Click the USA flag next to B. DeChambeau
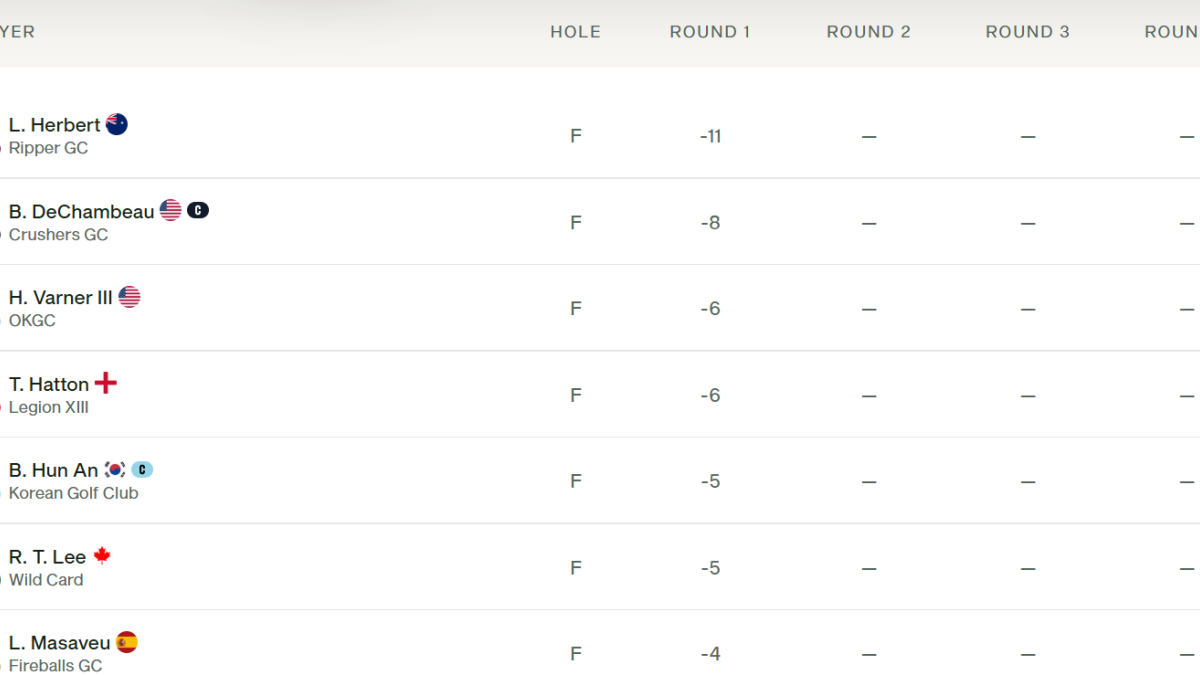The image size is (1200, 675). pyautogui.click(x=171, y=210)
